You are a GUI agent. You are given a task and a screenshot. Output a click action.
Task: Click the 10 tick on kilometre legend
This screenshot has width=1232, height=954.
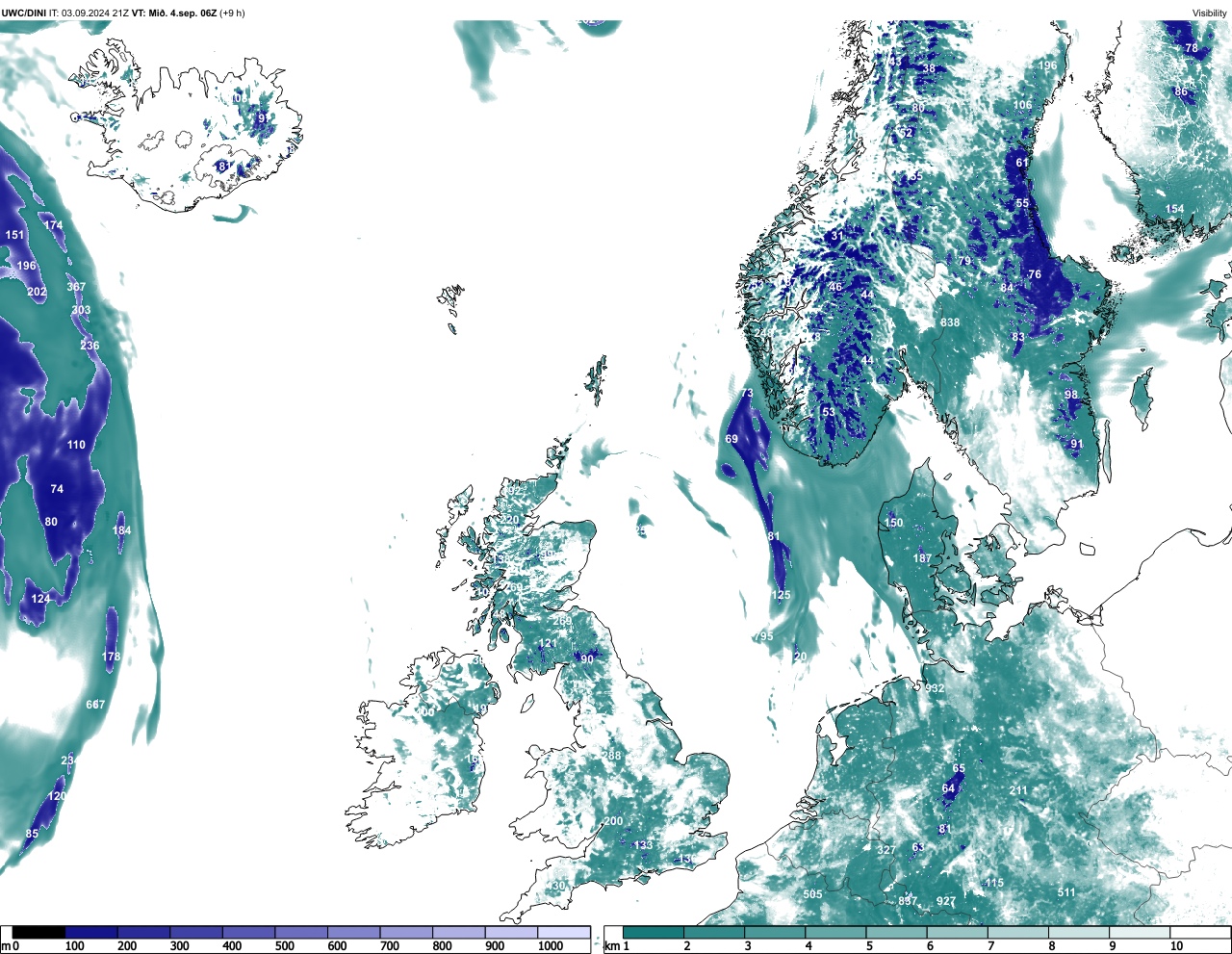coord(1176,946)
